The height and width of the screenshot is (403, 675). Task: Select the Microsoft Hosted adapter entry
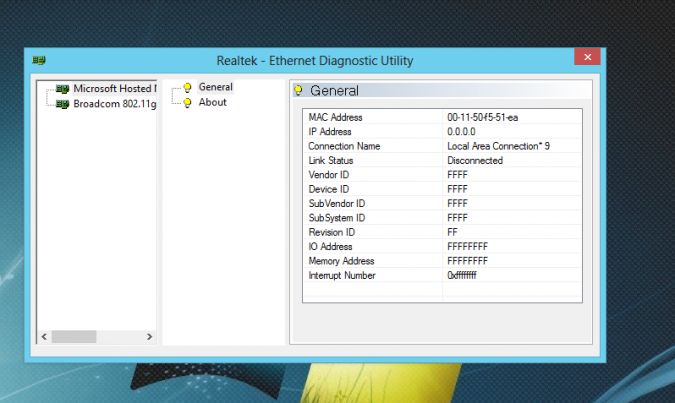(x=115, y=88)
